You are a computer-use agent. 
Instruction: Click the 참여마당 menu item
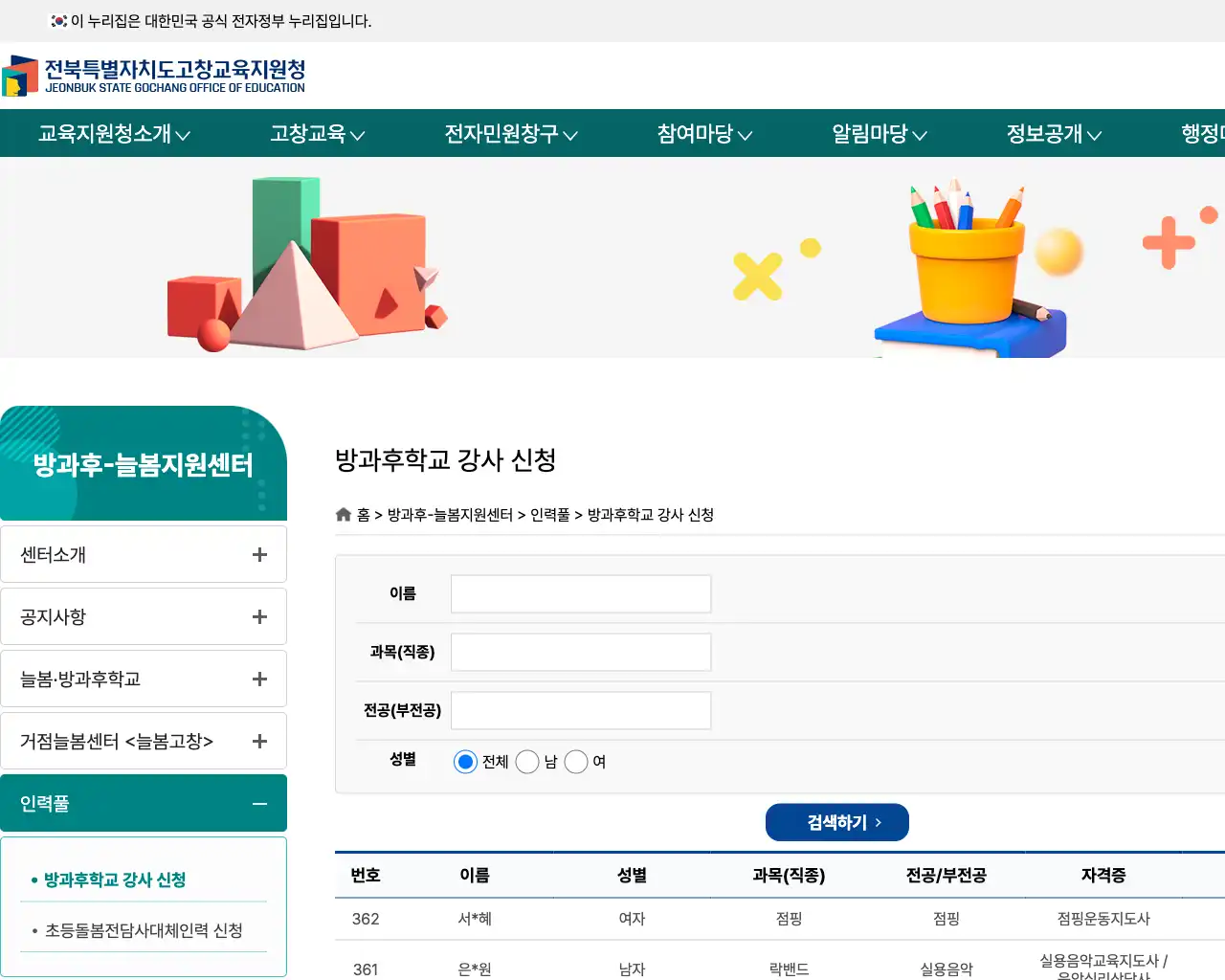coord(703,133)
